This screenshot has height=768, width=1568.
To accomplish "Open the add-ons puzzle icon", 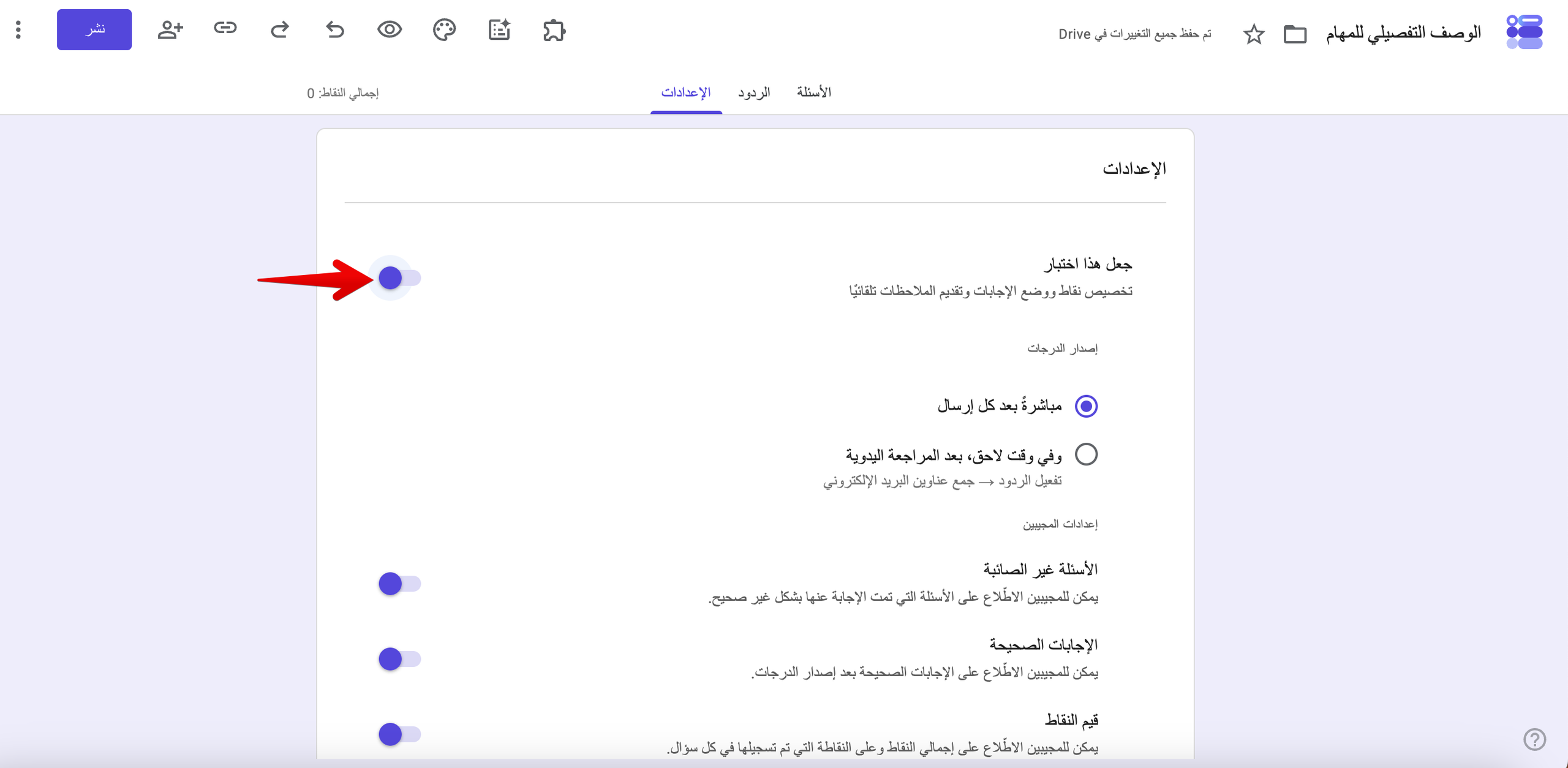I will (554, 30).
